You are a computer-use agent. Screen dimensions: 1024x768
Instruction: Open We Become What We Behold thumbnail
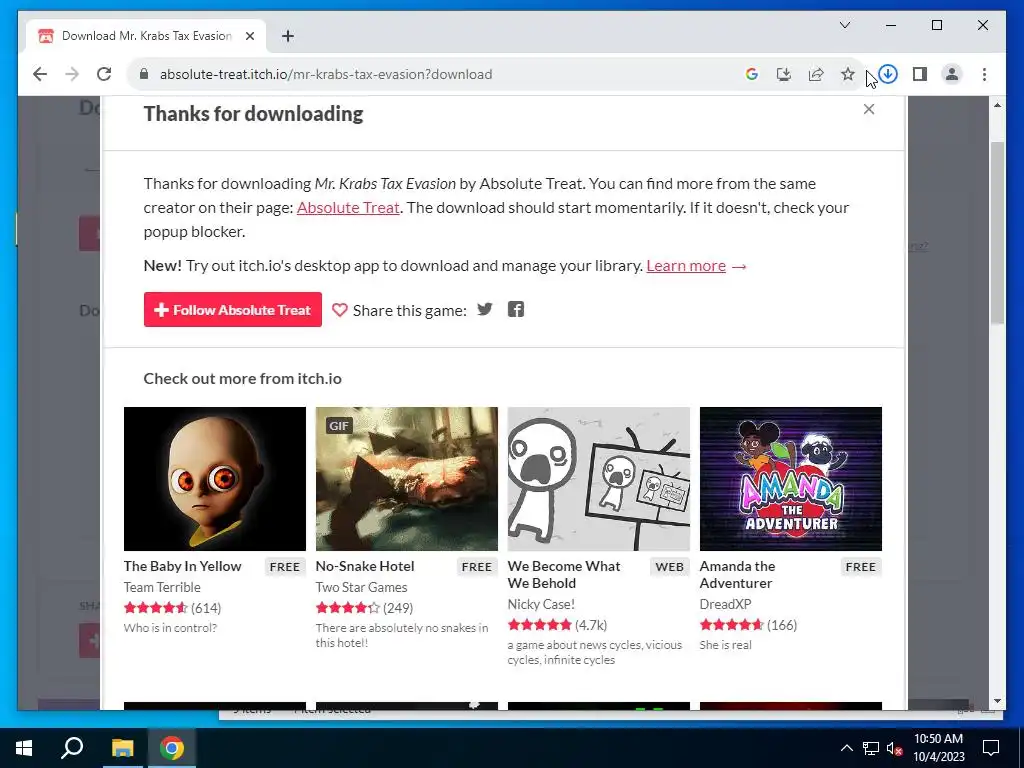click(x=599, y=479)
